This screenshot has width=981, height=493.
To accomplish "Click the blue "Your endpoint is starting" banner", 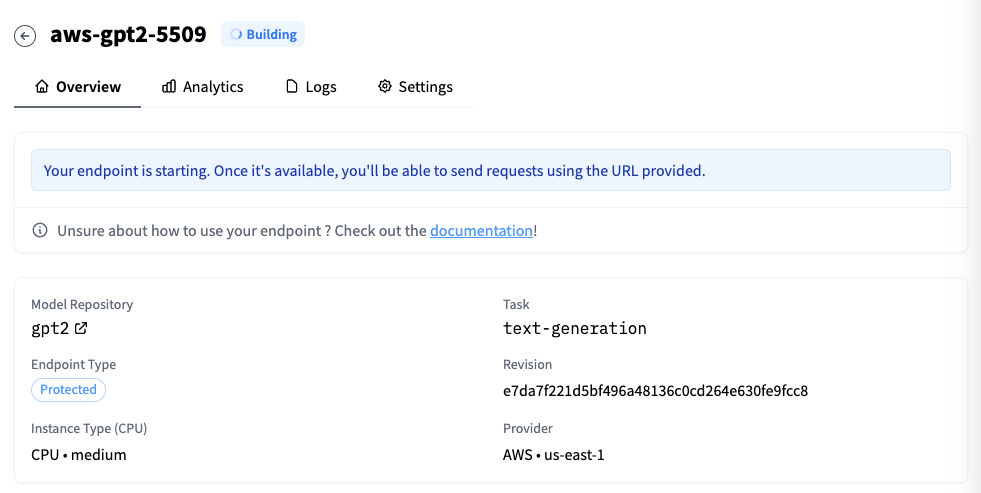I will (490, 171).
